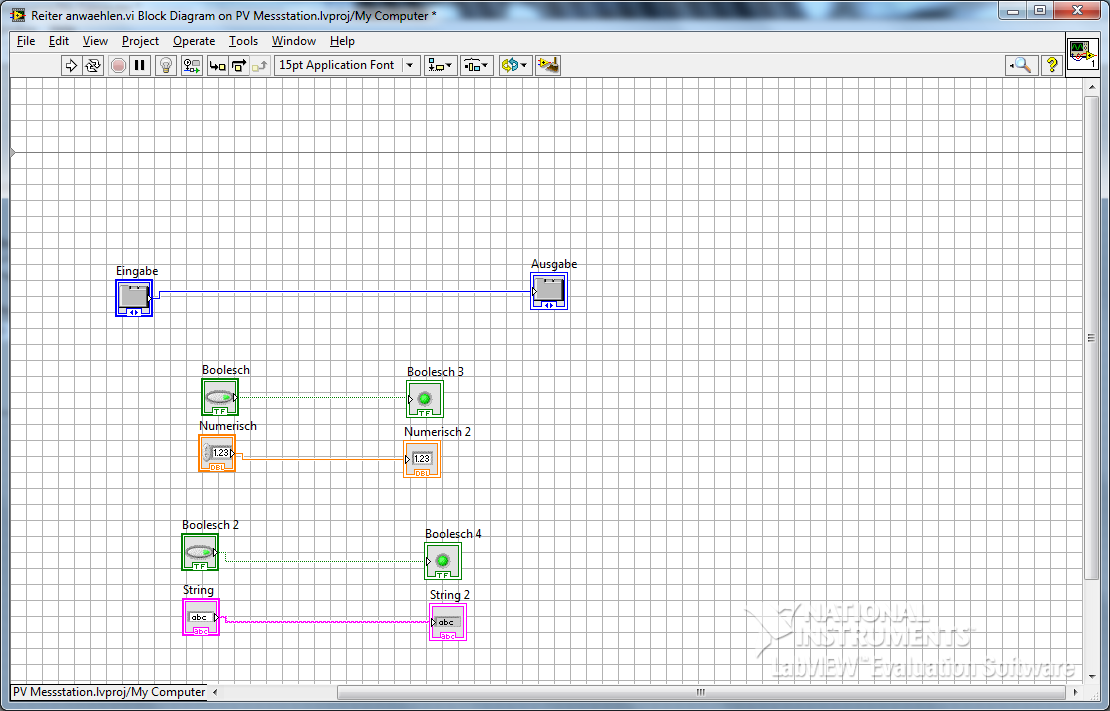Screen dimensions: 1110x711
Task: Click the String 2 label
Action: pos(450,596)
